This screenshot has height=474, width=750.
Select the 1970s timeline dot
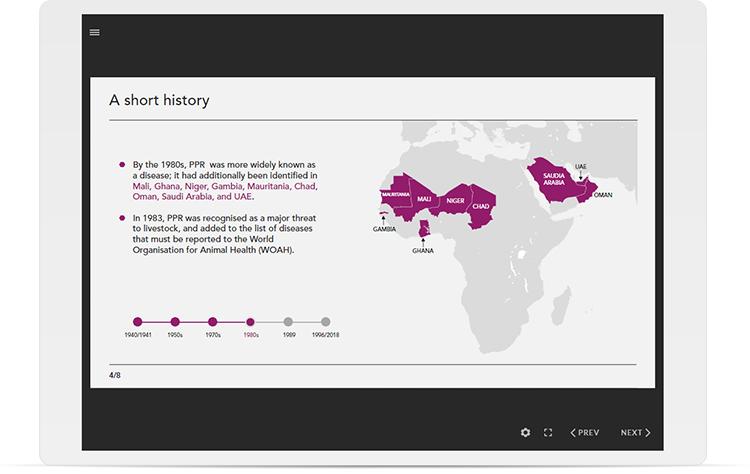(x=213, y=322)
